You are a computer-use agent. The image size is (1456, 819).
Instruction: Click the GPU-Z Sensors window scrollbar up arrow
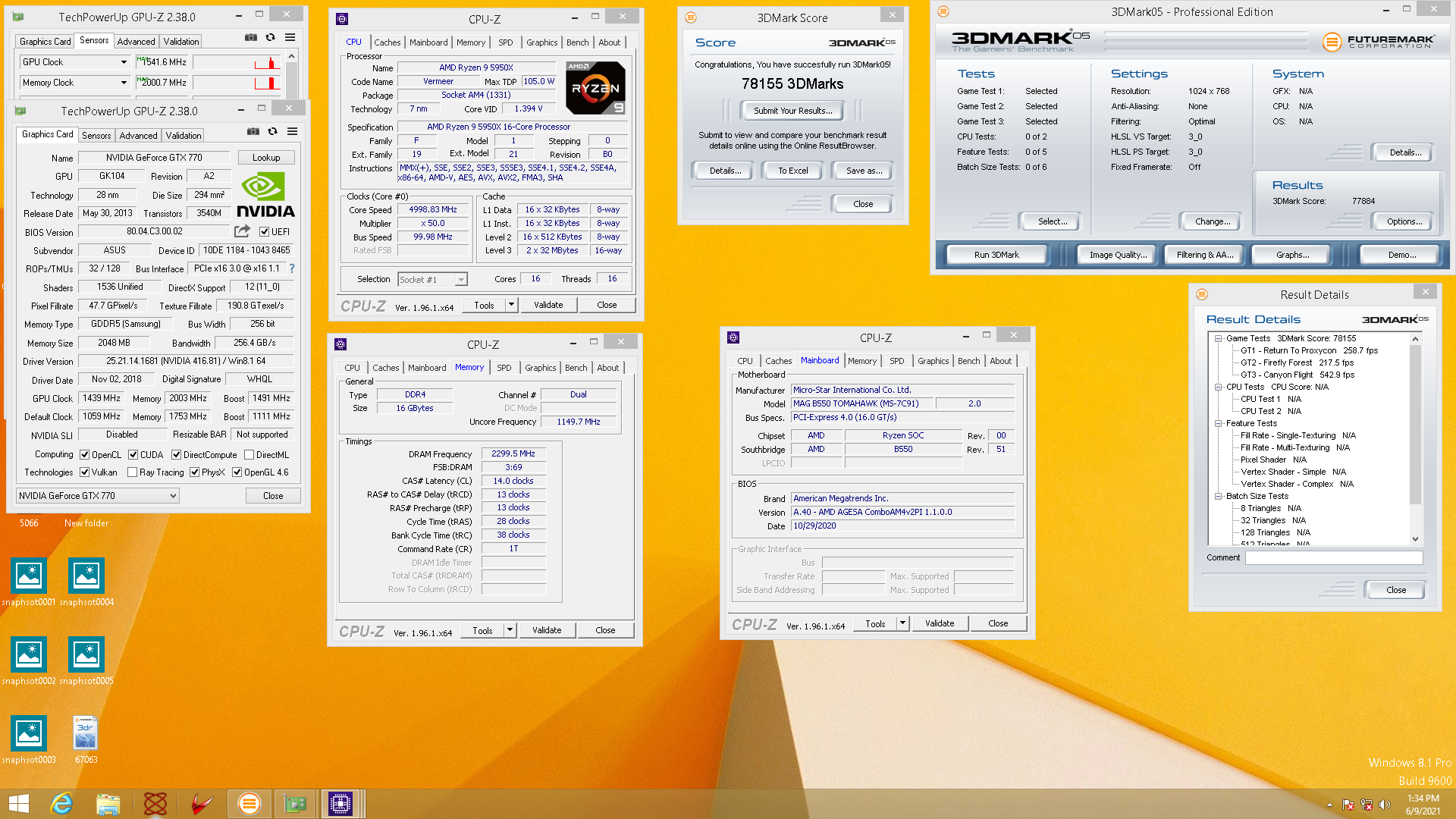point(292,56)
